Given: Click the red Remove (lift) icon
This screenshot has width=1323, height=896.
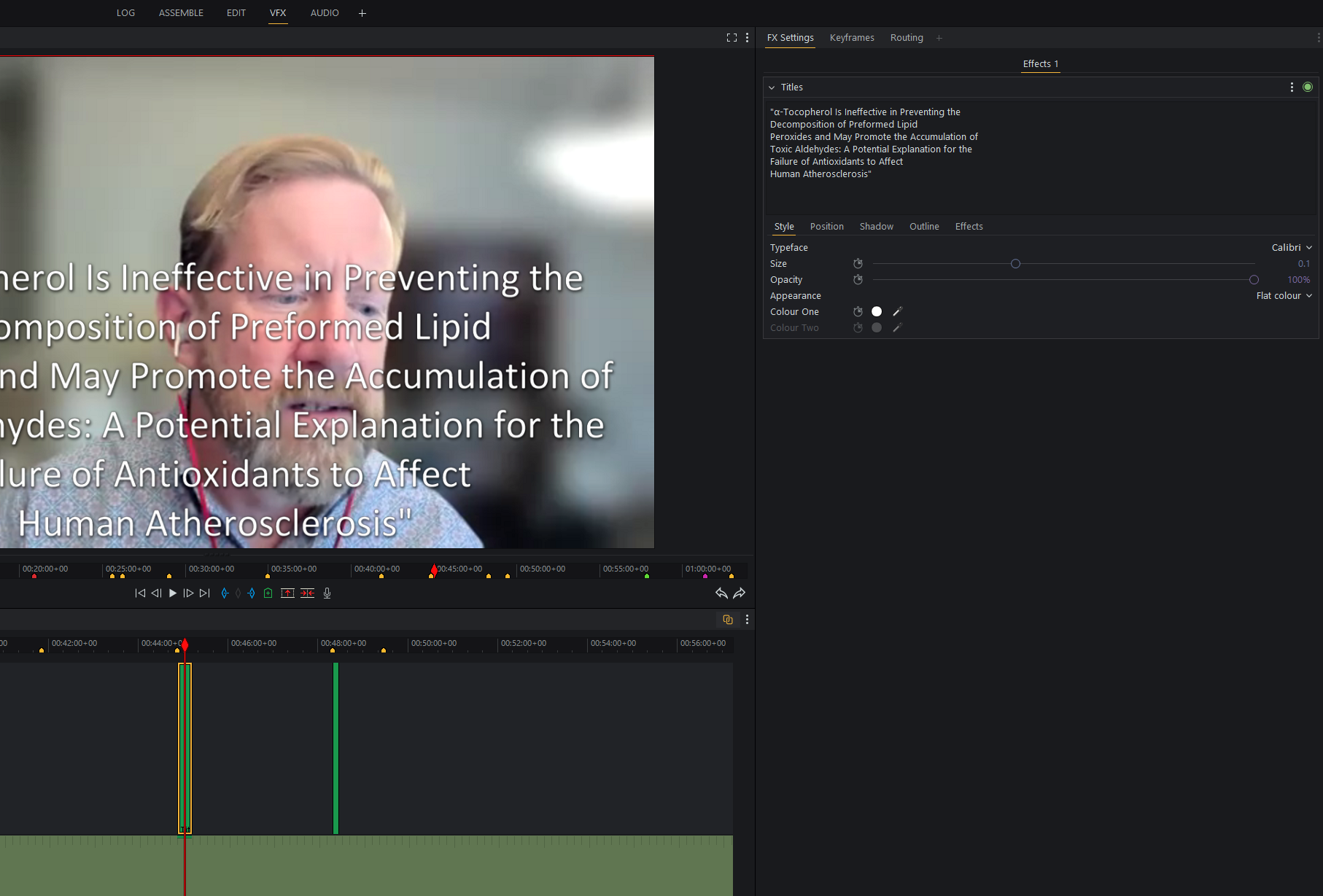Looking at the screenshot, I should tap(288, 593).
